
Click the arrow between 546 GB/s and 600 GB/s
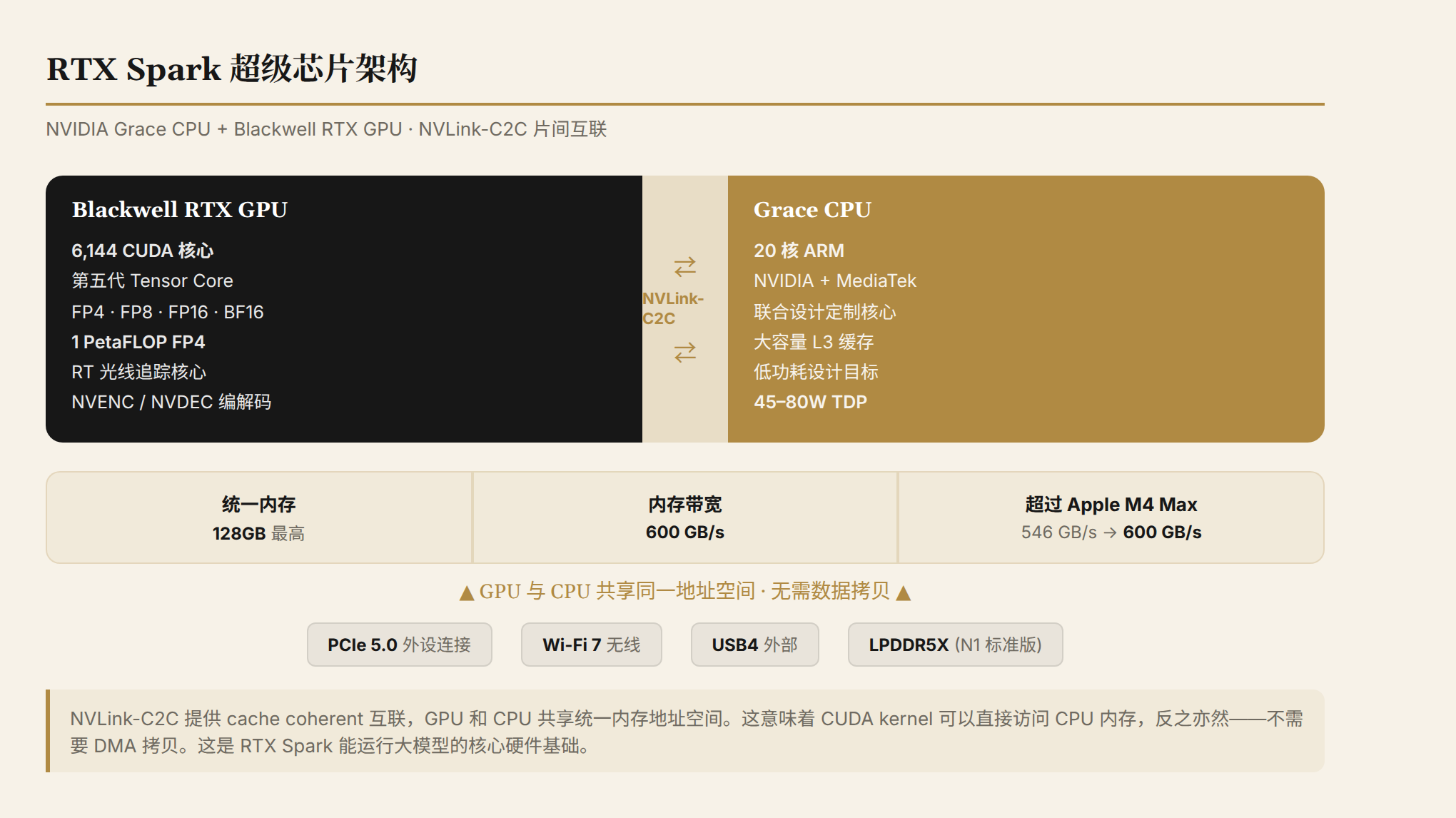point(1110,532)
